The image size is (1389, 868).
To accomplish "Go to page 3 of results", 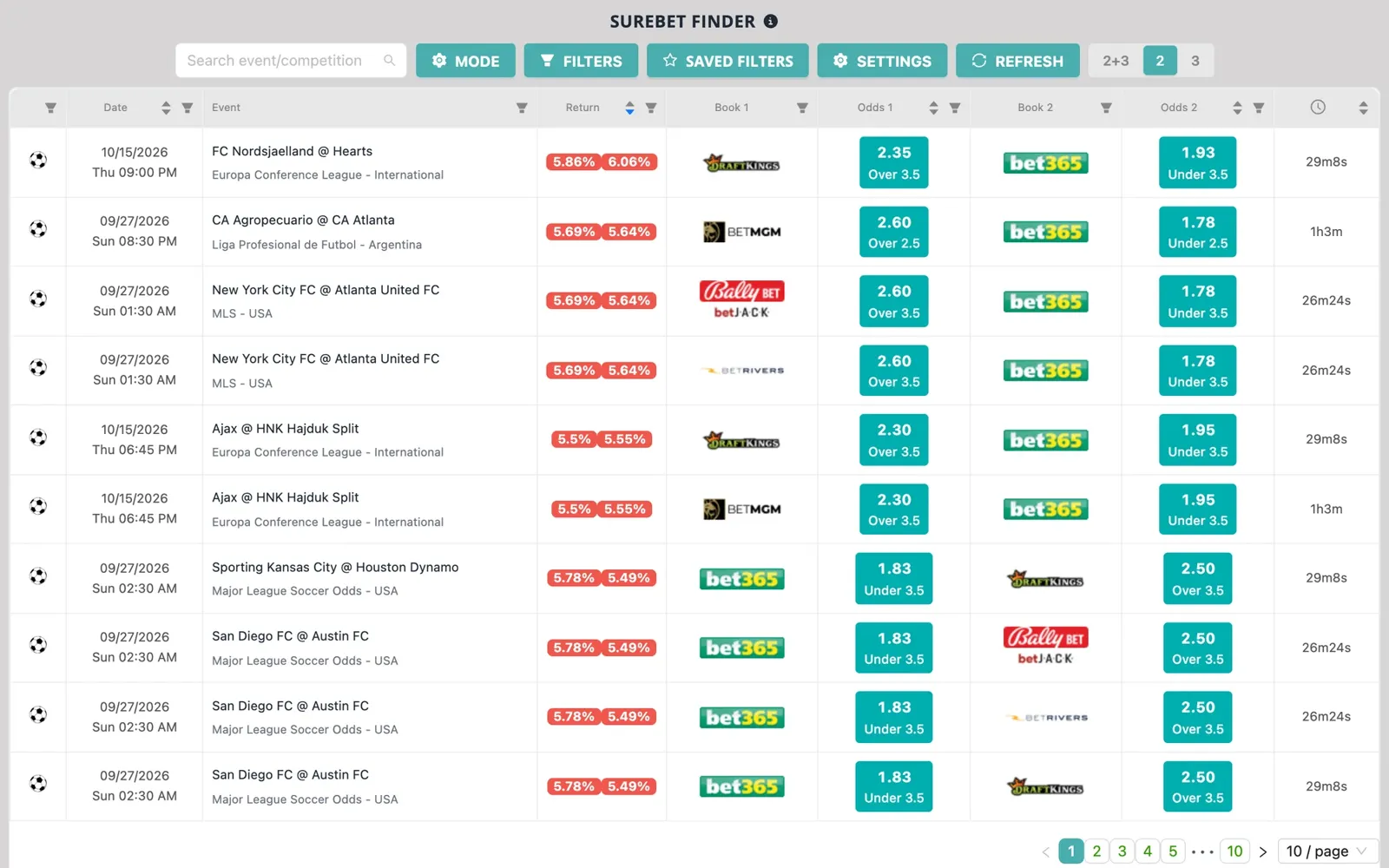I will point(1122,852).
